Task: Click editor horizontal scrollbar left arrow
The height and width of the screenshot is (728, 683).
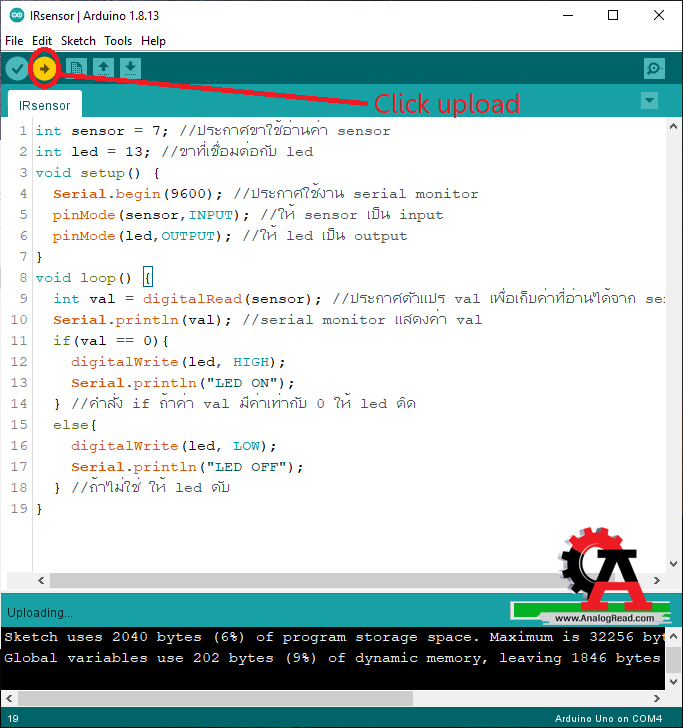Action: pos(41,580)
